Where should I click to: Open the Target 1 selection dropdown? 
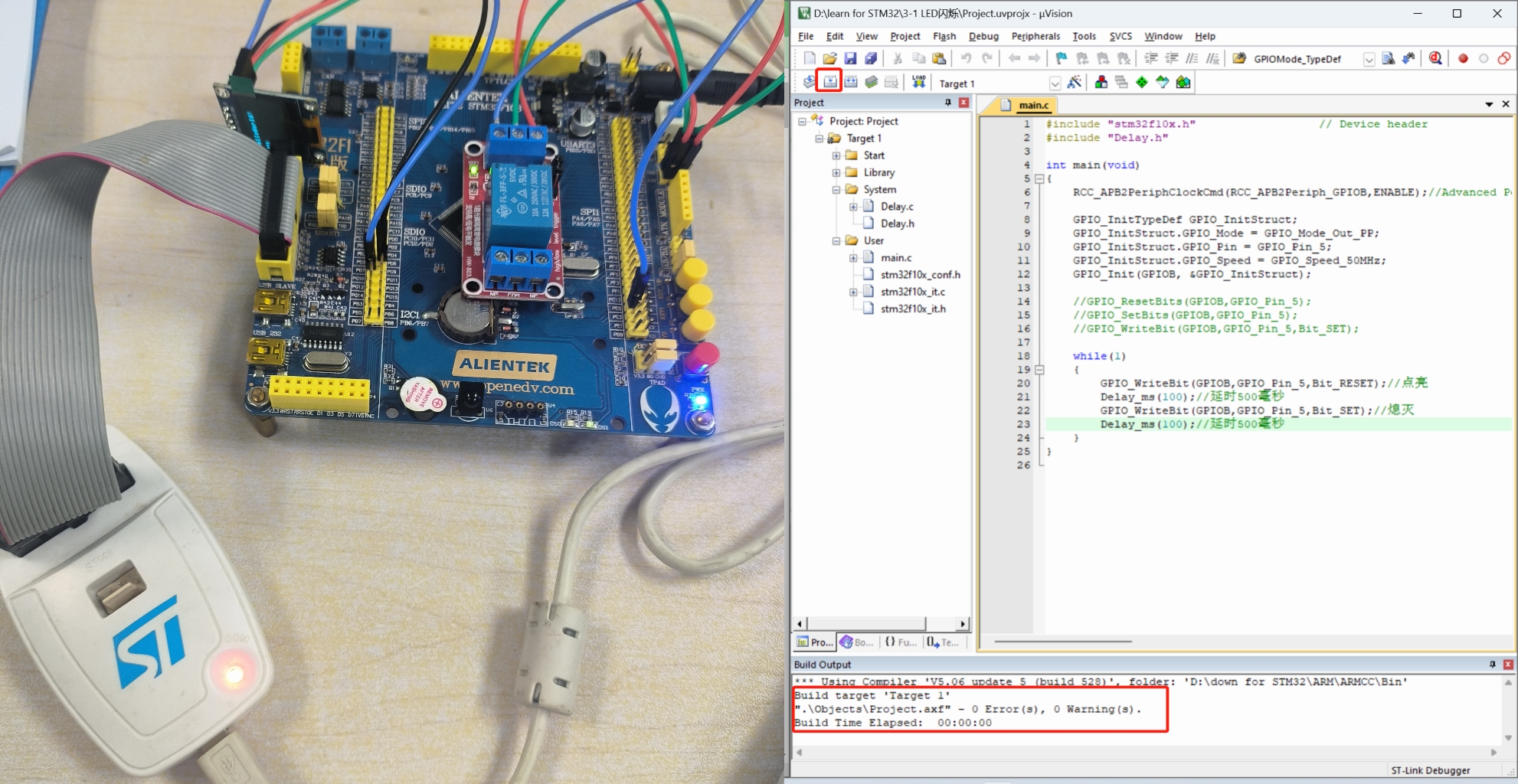tap(1055, 83)
